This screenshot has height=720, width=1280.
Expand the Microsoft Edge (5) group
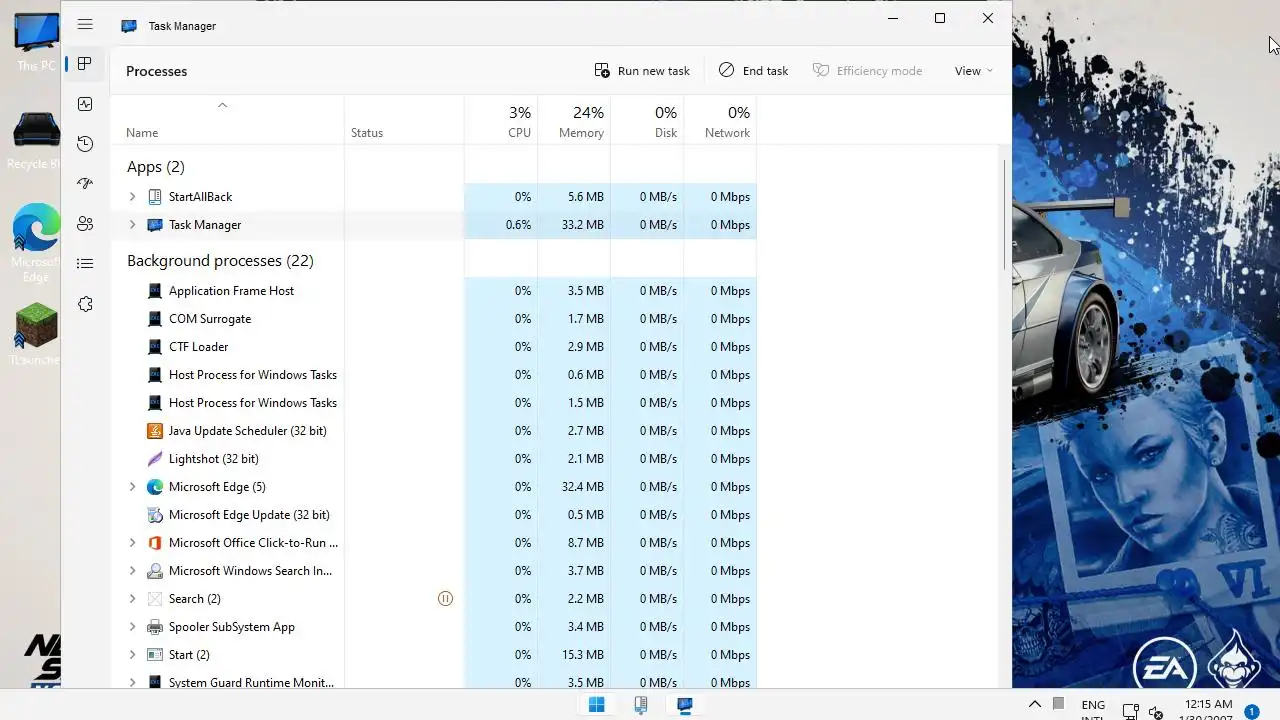tap(132, 487)
